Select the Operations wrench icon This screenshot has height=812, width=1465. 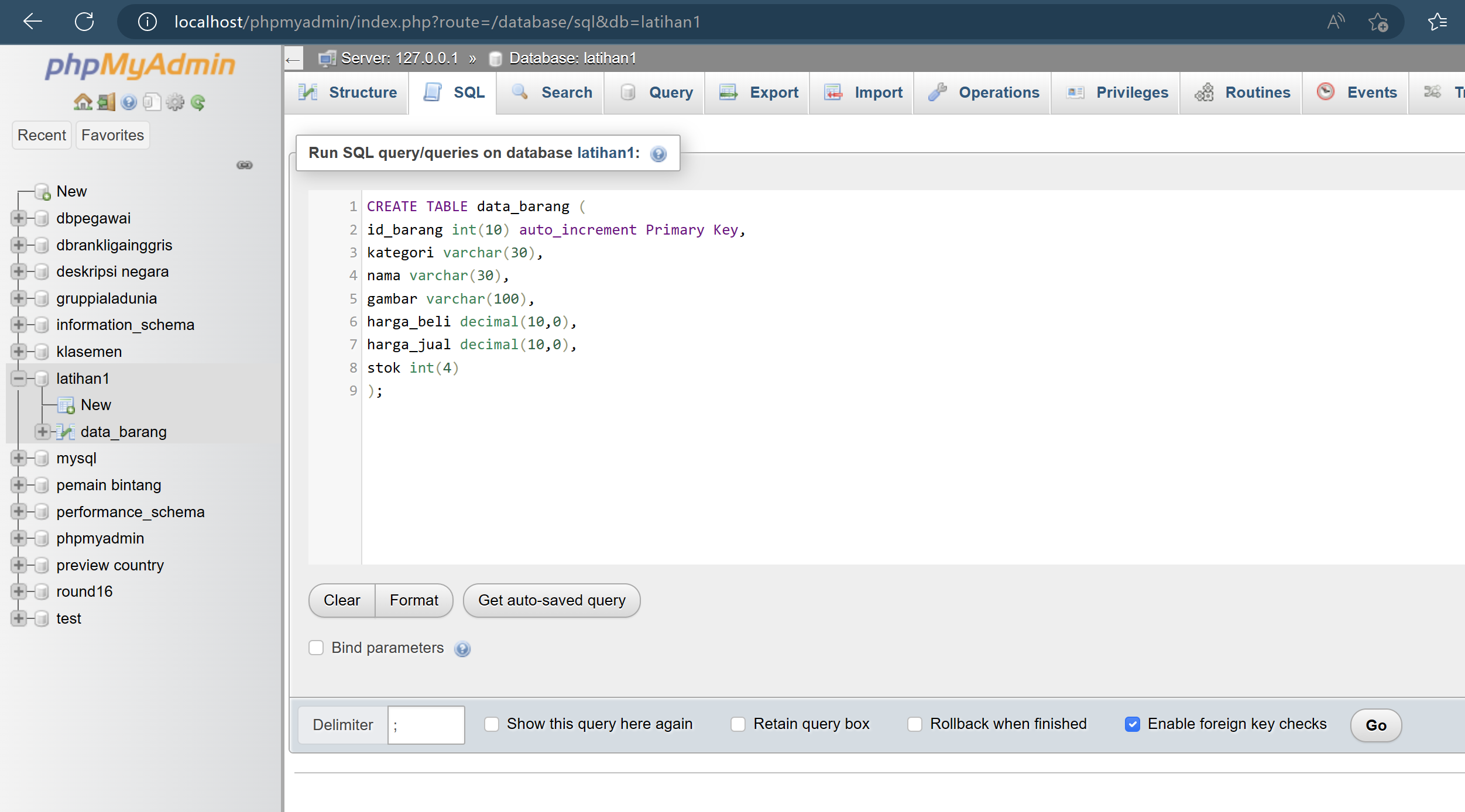coord(938,92)
